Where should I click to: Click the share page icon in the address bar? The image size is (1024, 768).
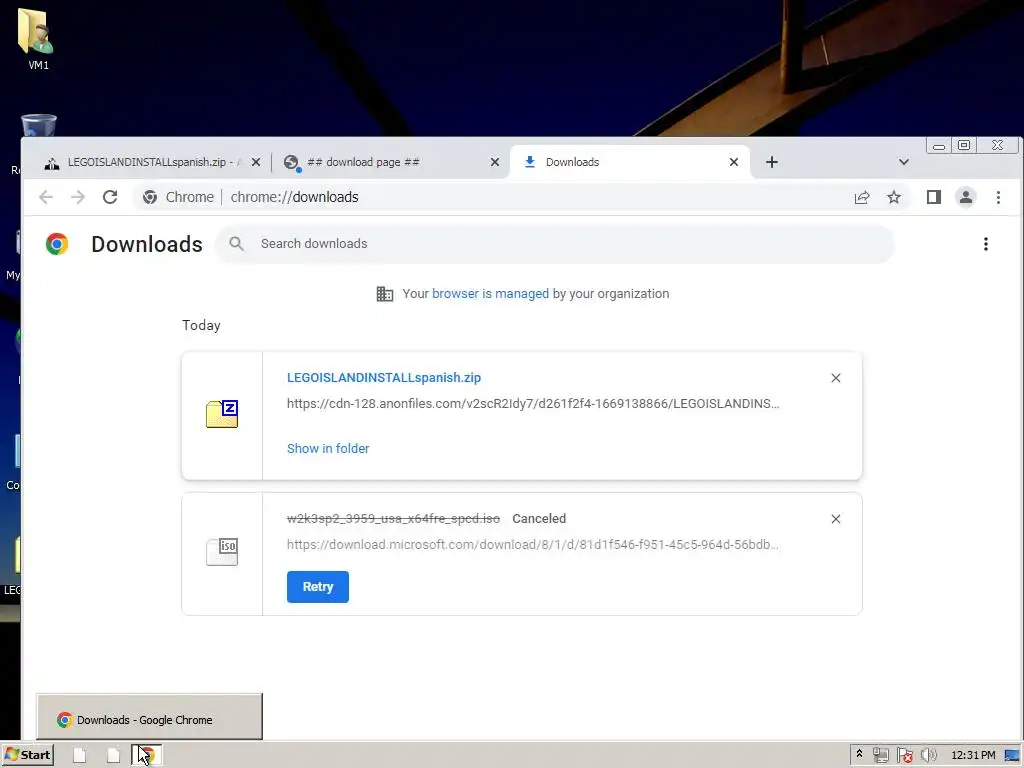click(x=862, y=197)
